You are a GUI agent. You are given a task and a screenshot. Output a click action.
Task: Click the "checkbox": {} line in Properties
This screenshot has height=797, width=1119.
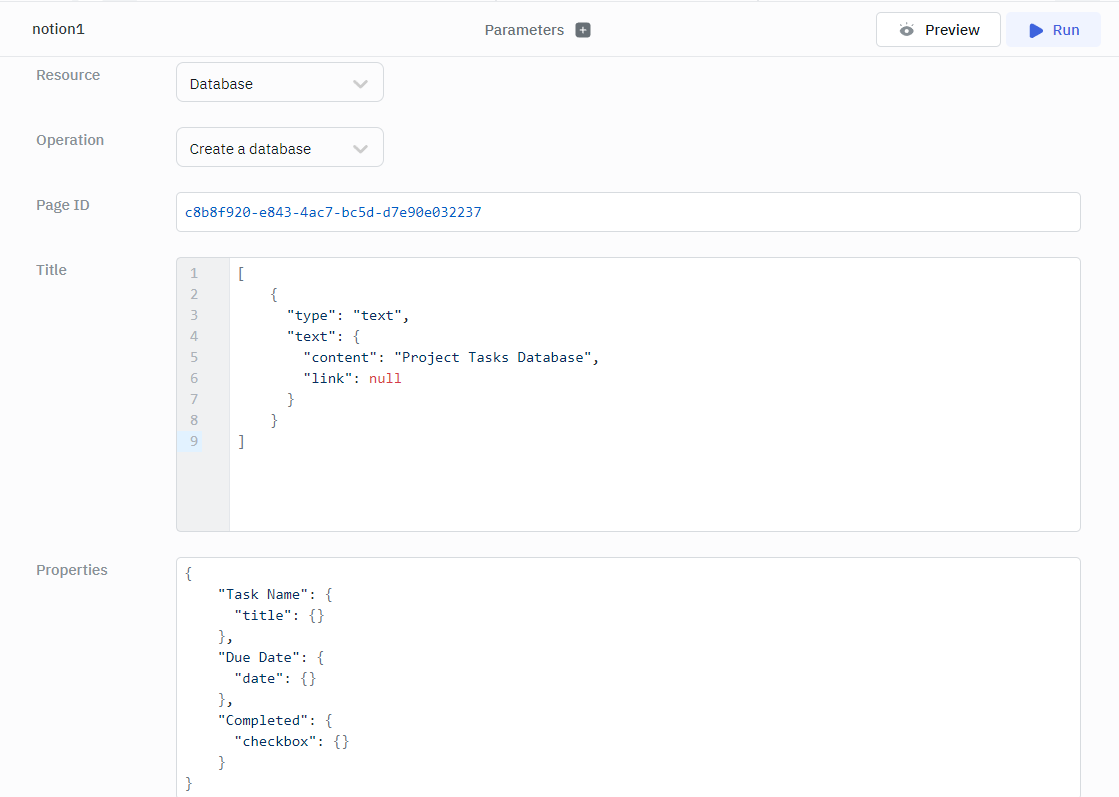tap(291, 741)
